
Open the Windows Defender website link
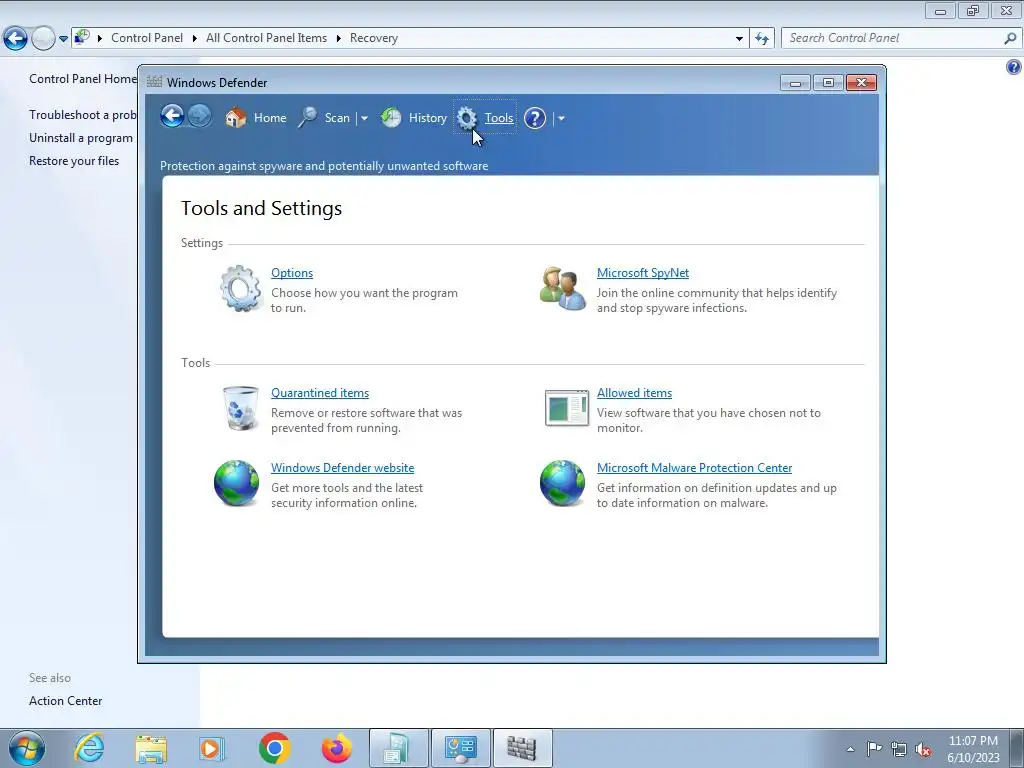342,468
